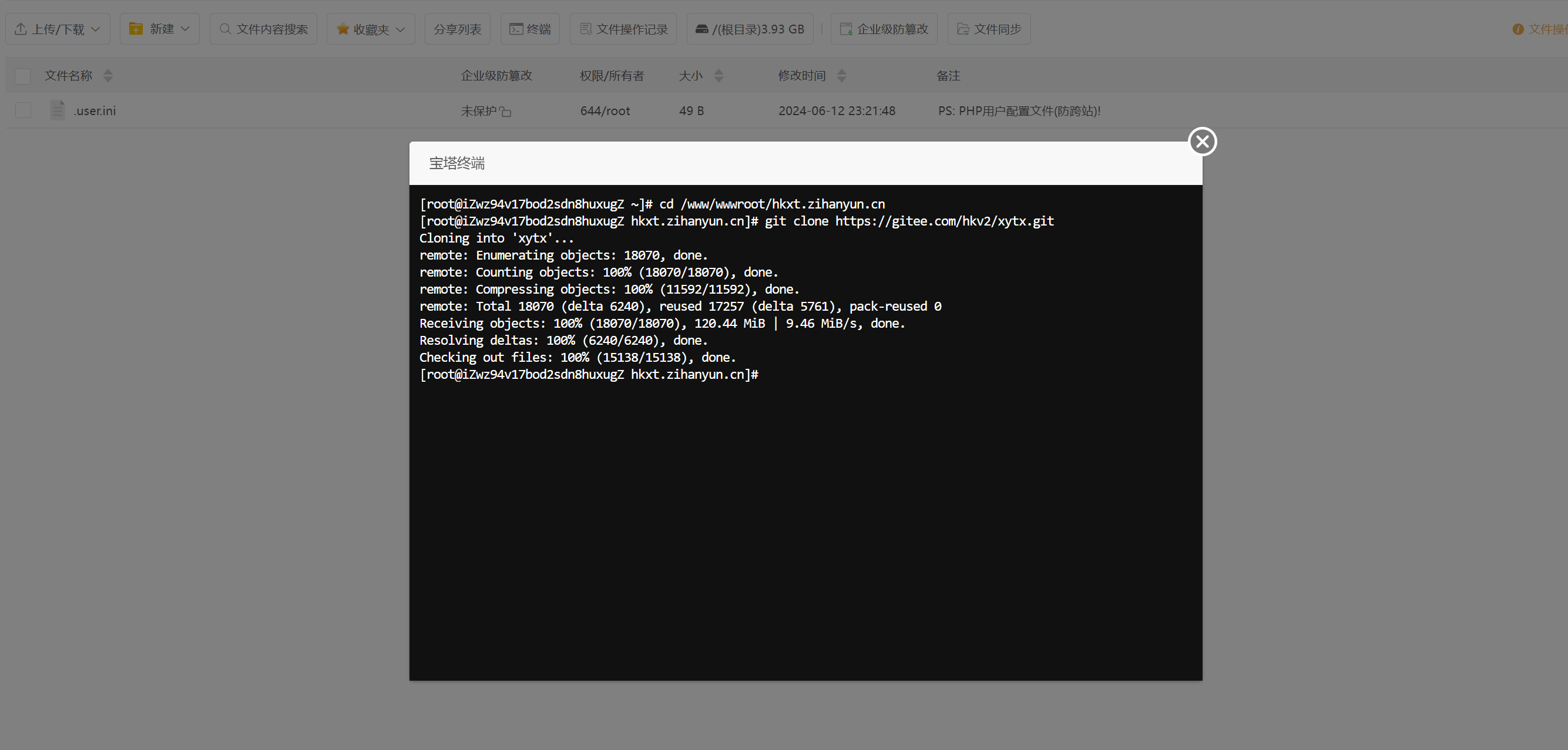Click the 49 B size cell
This screenshot has width=1568, height=750.
(x=691, y=110)
